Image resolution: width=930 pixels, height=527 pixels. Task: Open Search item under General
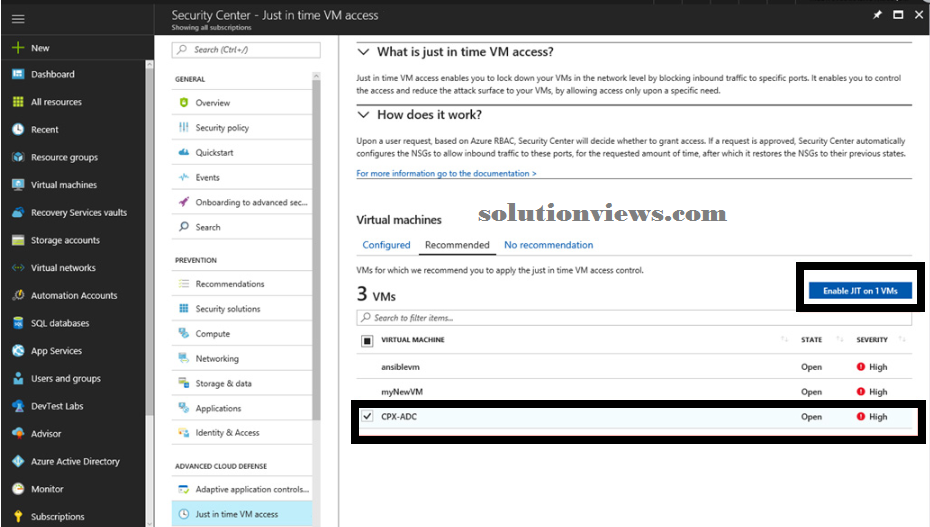point(242,227)
